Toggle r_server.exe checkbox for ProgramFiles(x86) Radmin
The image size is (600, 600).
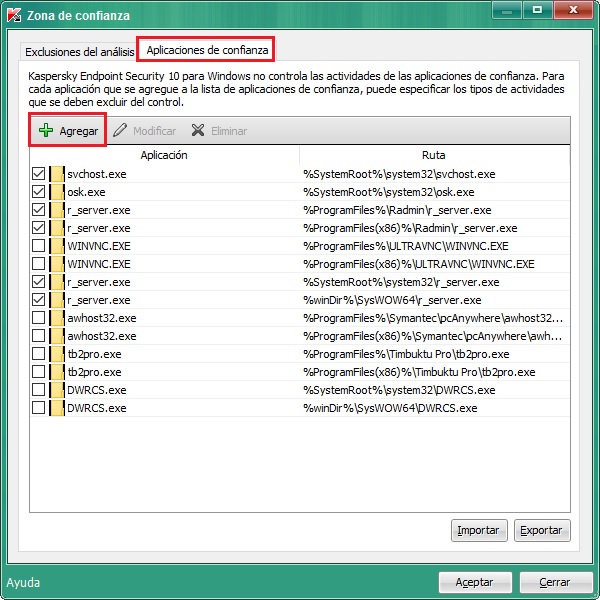[x=39, y=228]
